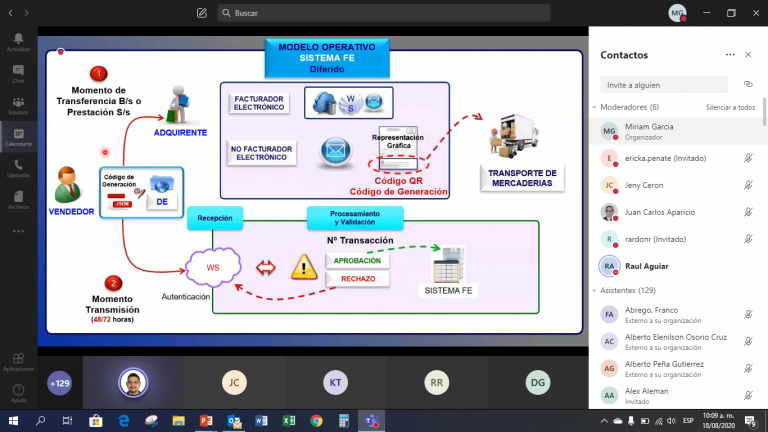768x432 pixels.
Task: Click Silenciar a todos
Action: coord(730,107)
